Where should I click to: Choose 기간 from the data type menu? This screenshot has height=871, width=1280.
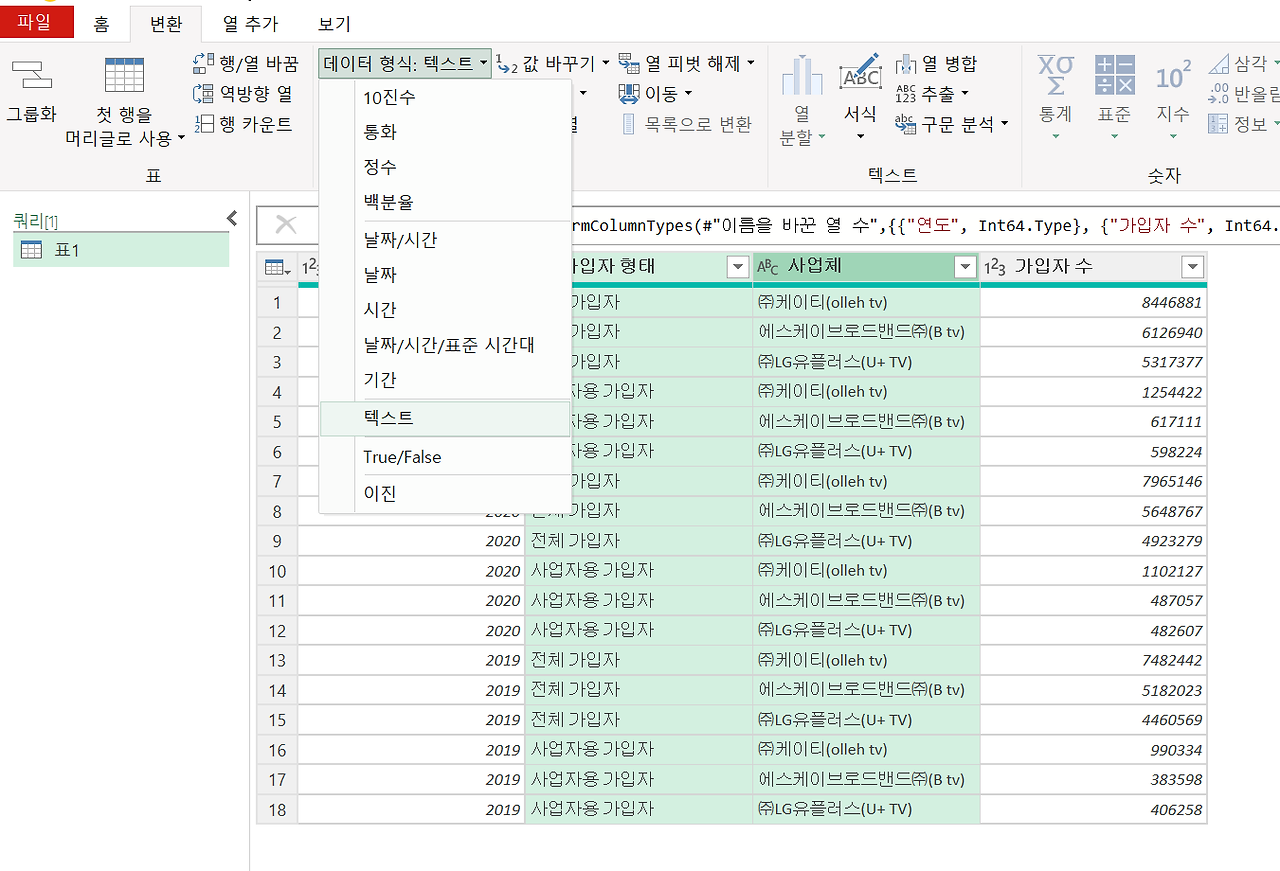tap(445, 380)
